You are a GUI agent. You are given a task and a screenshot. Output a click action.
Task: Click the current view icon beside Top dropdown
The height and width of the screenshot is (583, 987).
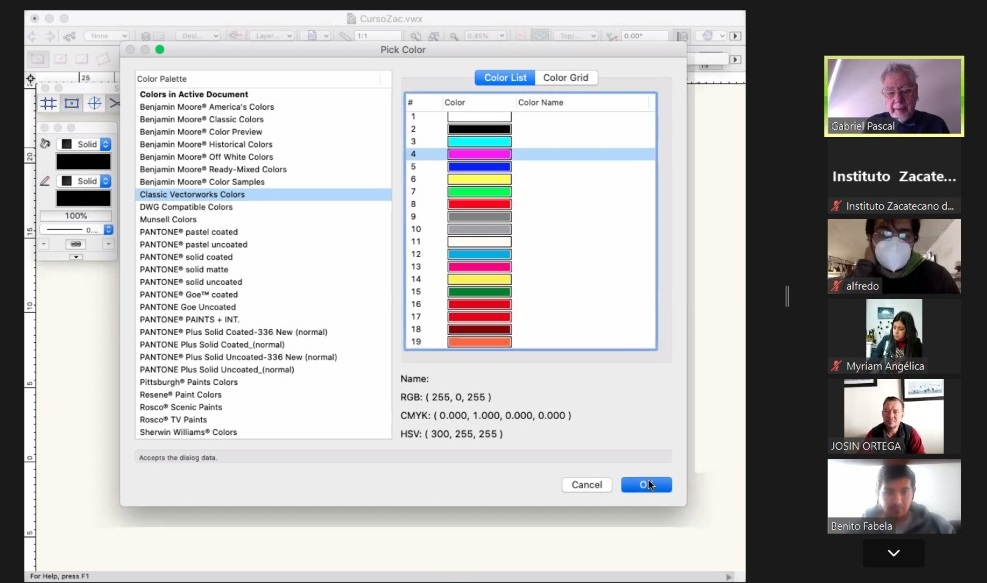[540, 36]
